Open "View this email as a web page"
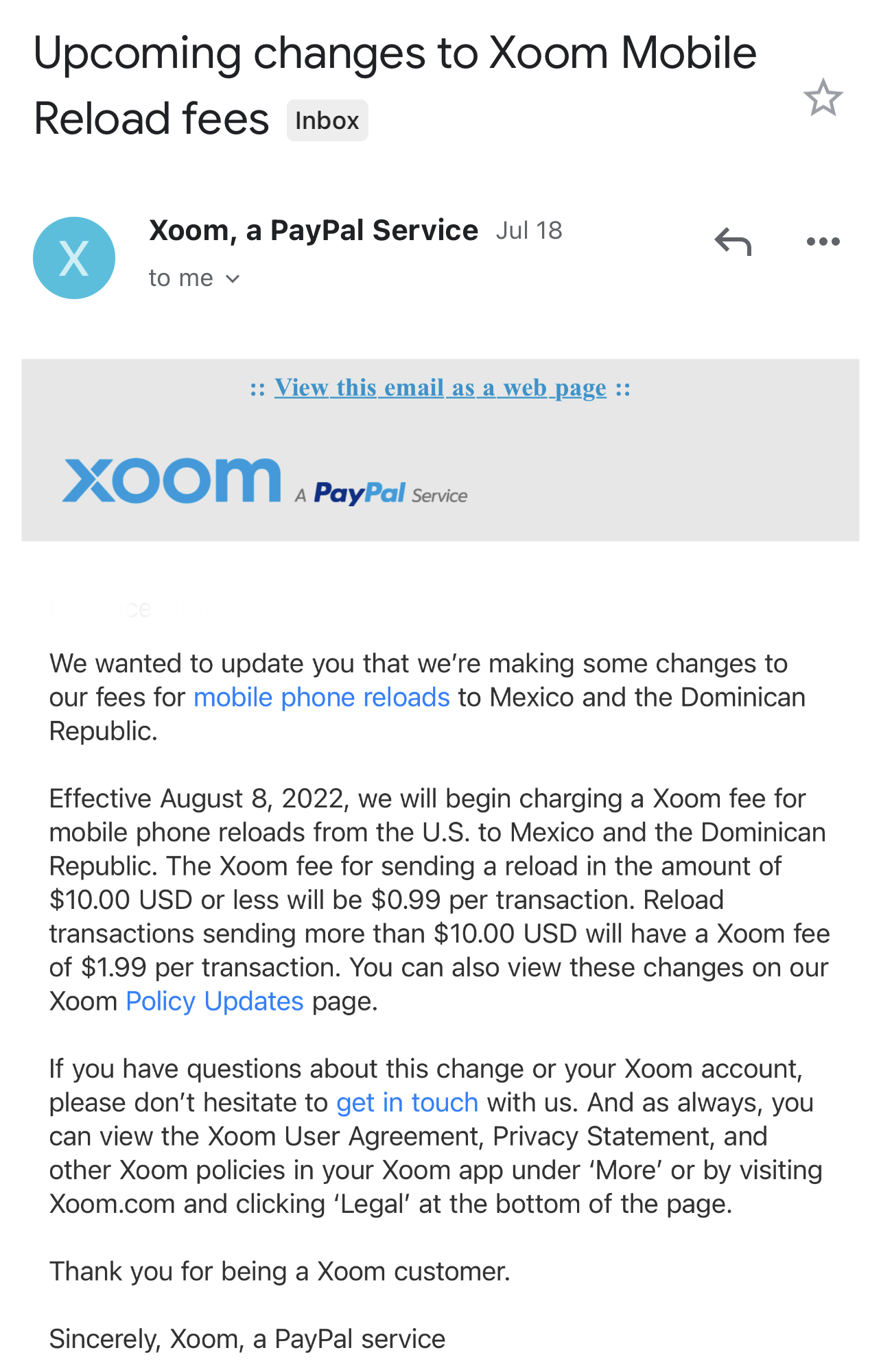This screenshot has width=881, height=1372. click(441, 388)
